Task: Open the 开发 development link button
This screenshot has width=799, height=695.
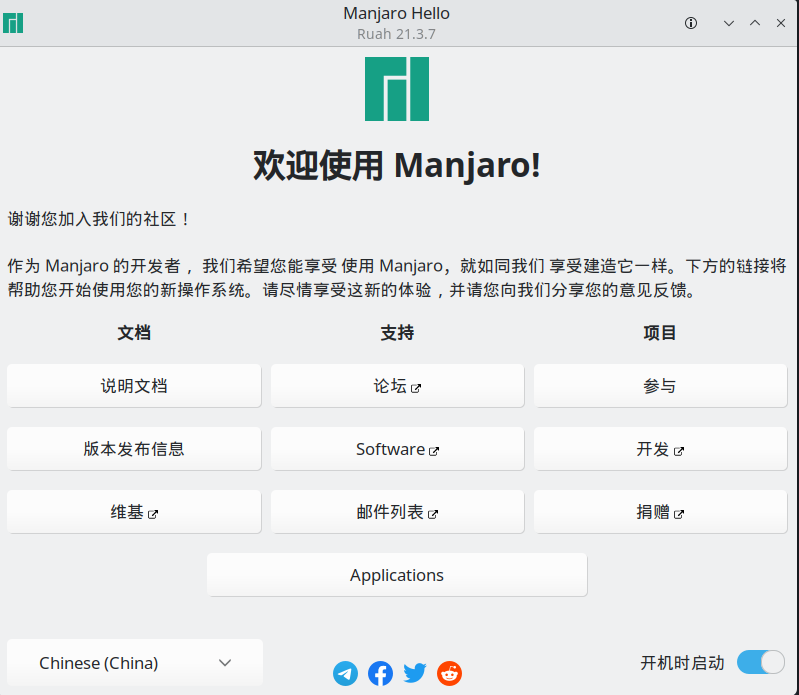Action: 660,448
